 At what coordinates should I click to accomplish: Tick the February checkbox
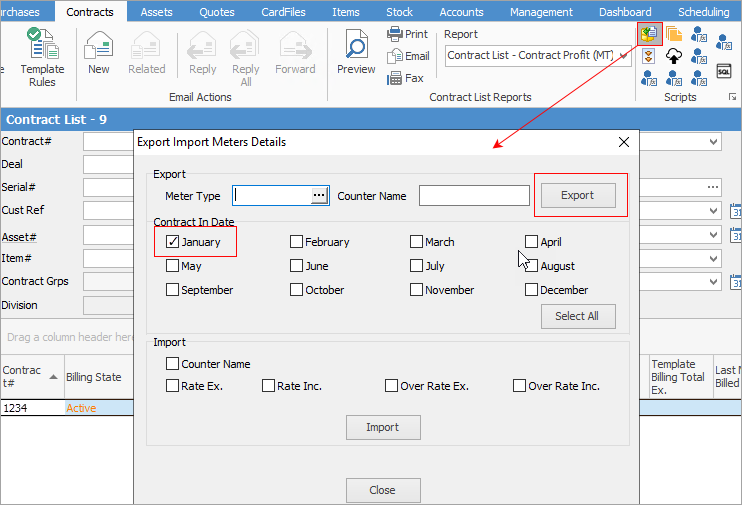click(x=296, y=242)
